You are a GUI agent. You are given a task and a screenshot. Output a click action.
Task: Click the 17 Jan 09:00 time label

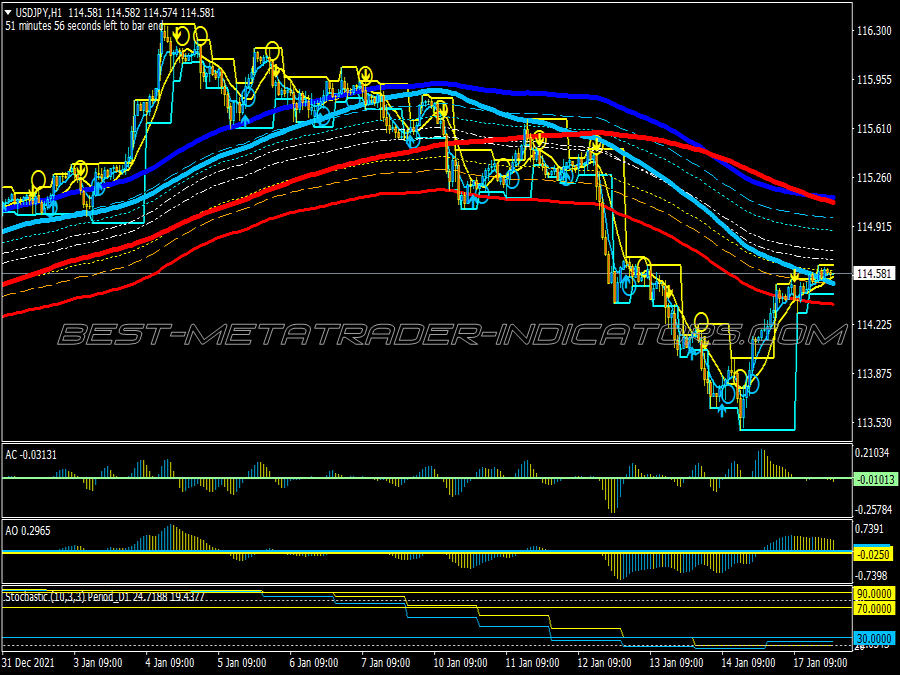pyautogui.click(x=821, y=662)
